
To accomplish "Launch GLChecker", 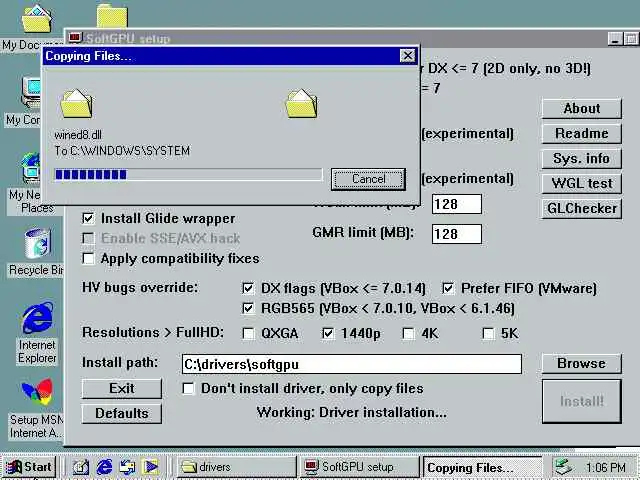I will point(582,209).
